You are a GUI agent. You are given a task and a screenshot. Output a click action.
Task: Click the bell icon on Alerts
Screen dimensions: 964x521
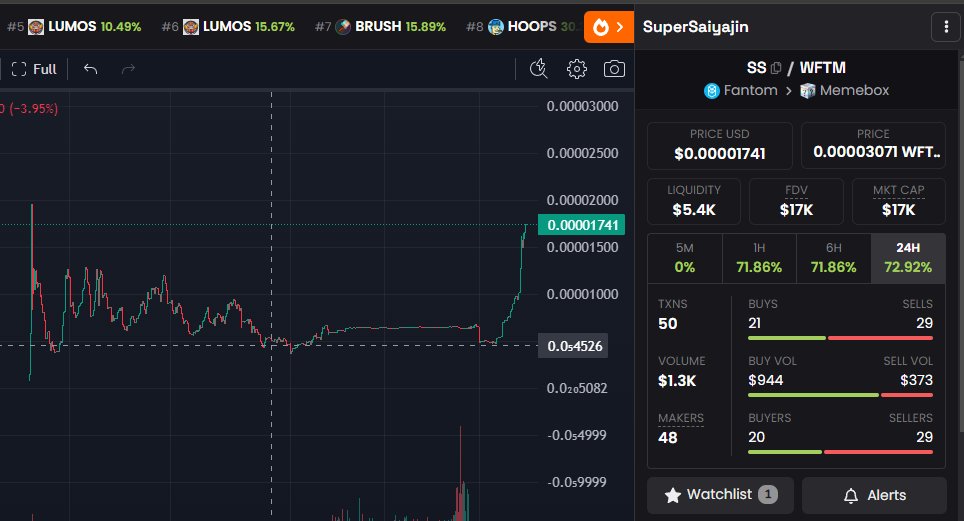851,496
